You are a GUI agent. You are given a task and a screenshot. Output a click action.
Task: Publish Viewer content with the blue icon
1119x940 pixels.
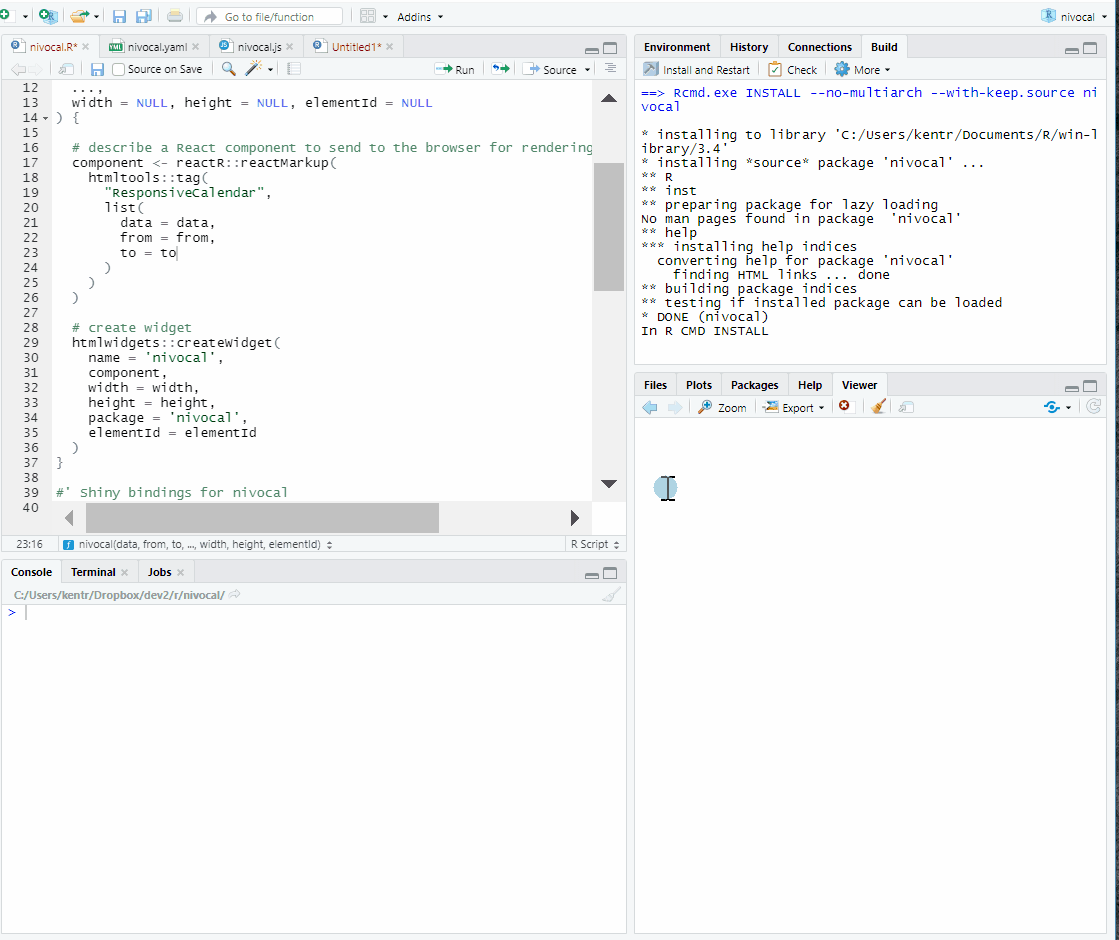pos(1051,407)
